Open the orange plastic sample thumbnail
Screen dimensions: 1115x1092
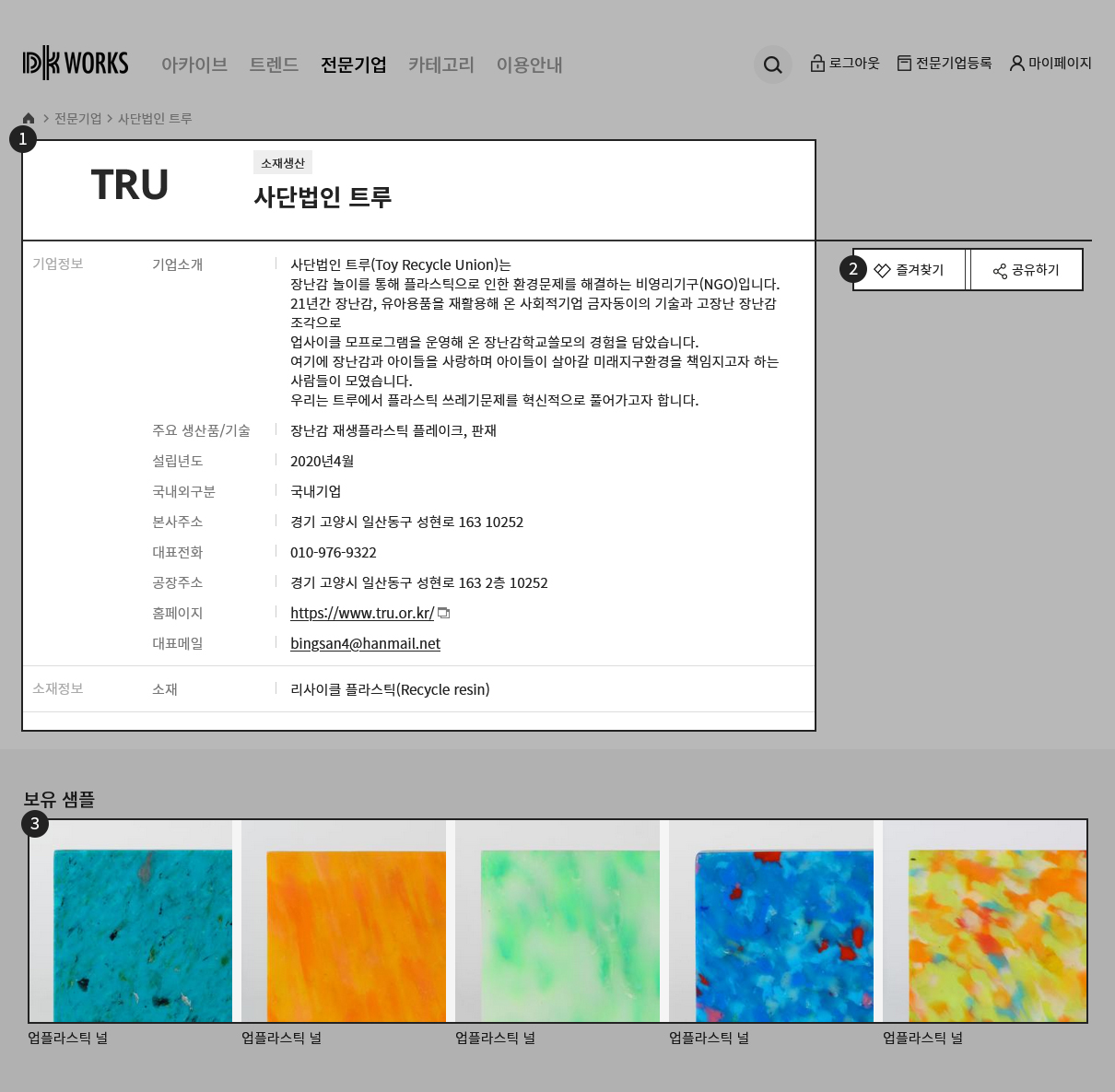point(344,922)
